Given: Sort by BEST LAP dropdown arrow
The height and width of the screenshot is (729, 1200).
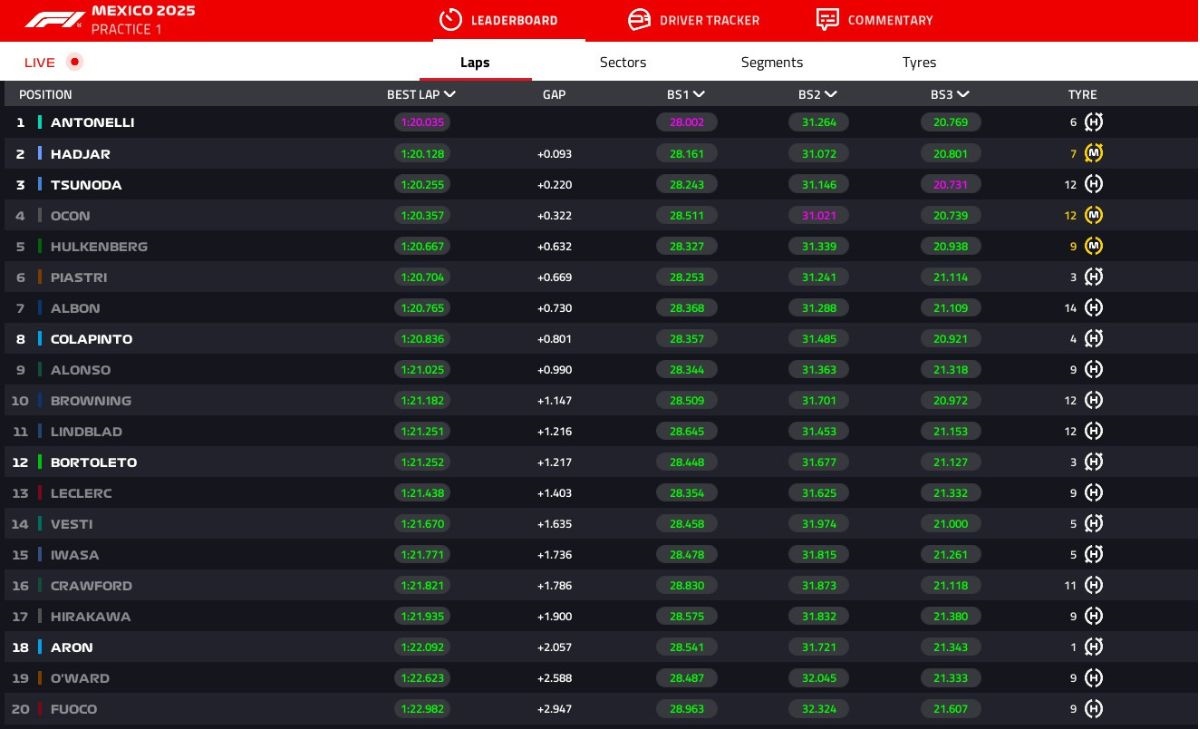Looking at the screenshot, I should pyautogui.click(x=450, y=95).
